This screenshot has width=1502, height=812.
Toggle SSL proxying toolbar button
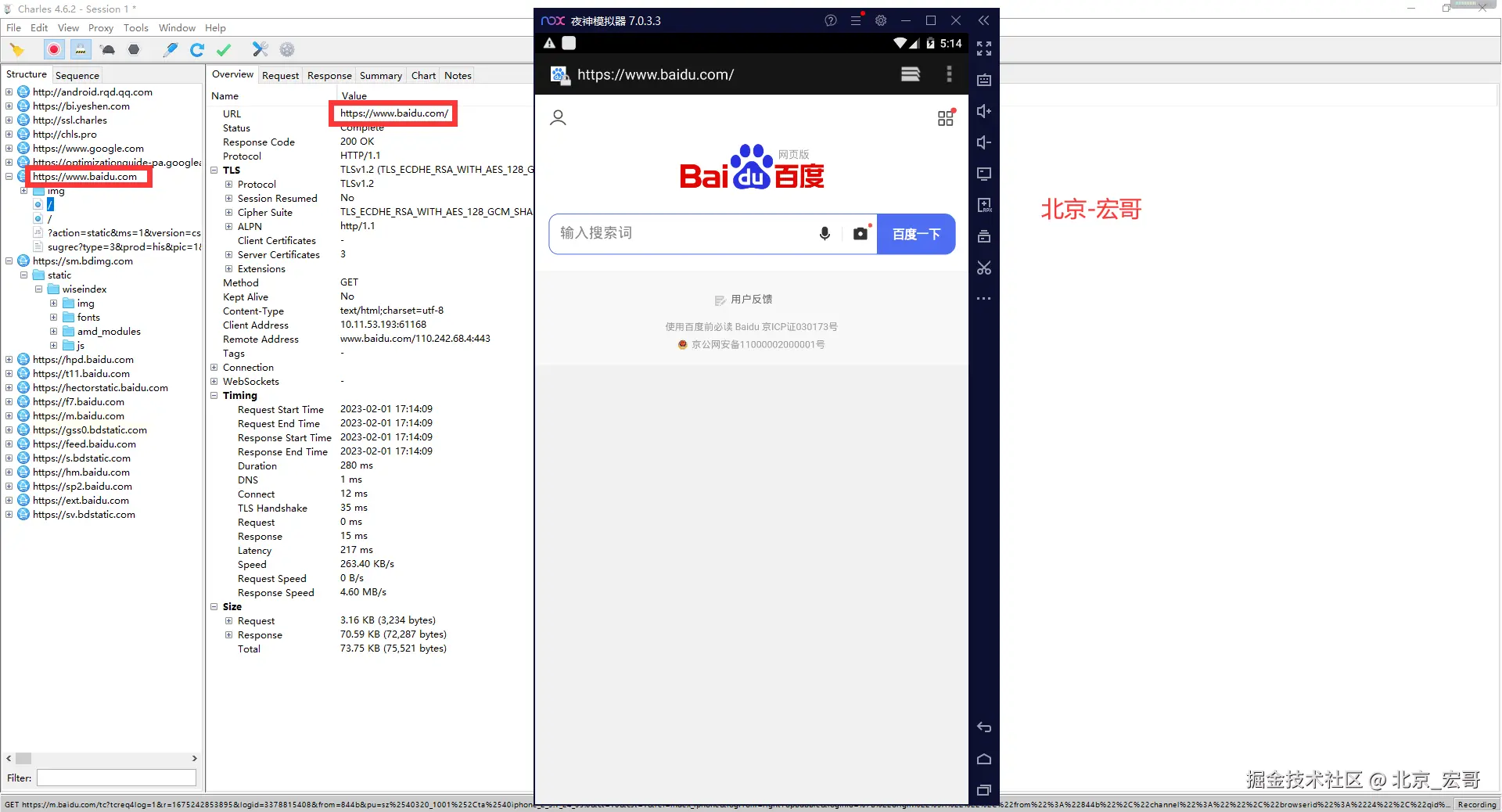[x=81, y=50]
